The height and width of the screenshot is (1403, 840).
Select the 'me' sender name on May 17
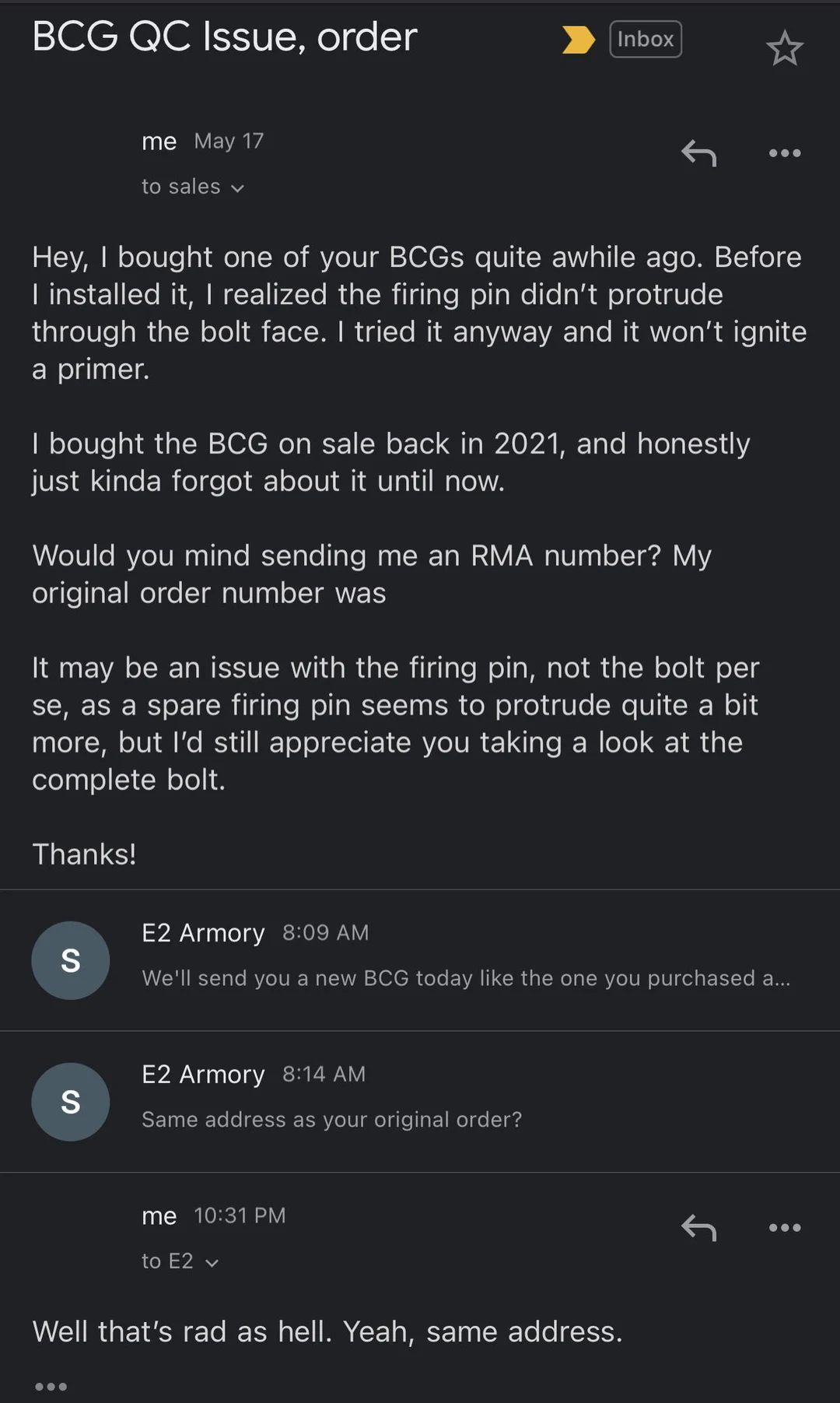(159, 141)
